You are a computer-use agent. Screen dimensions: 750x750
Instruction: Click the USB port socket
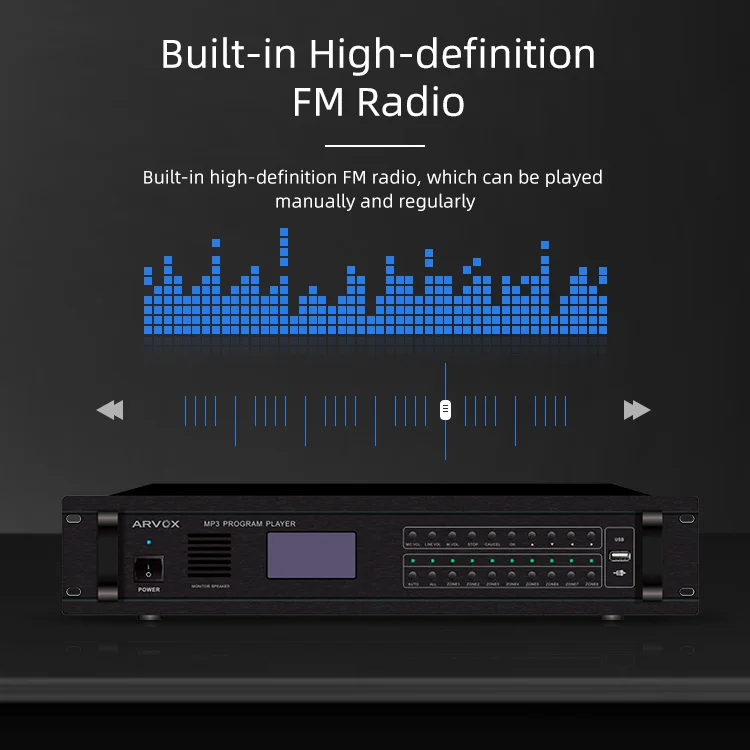(619, 556)
